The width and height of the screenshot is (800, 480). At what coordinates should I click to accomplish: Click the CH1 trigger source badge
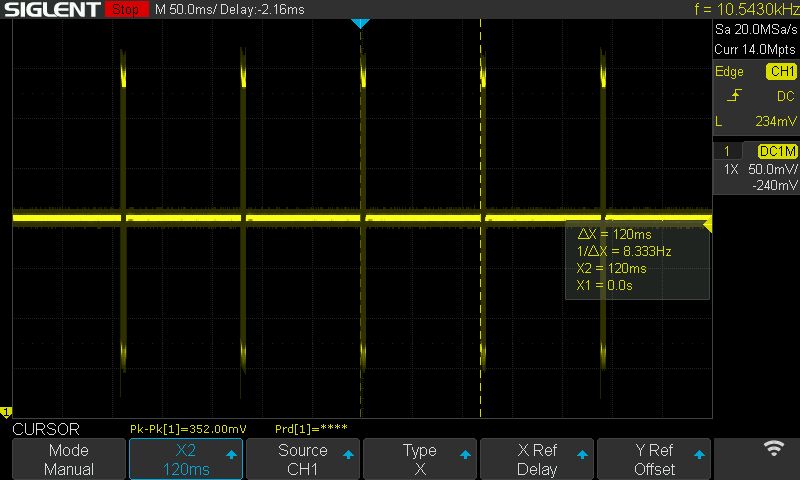[781, 71]
